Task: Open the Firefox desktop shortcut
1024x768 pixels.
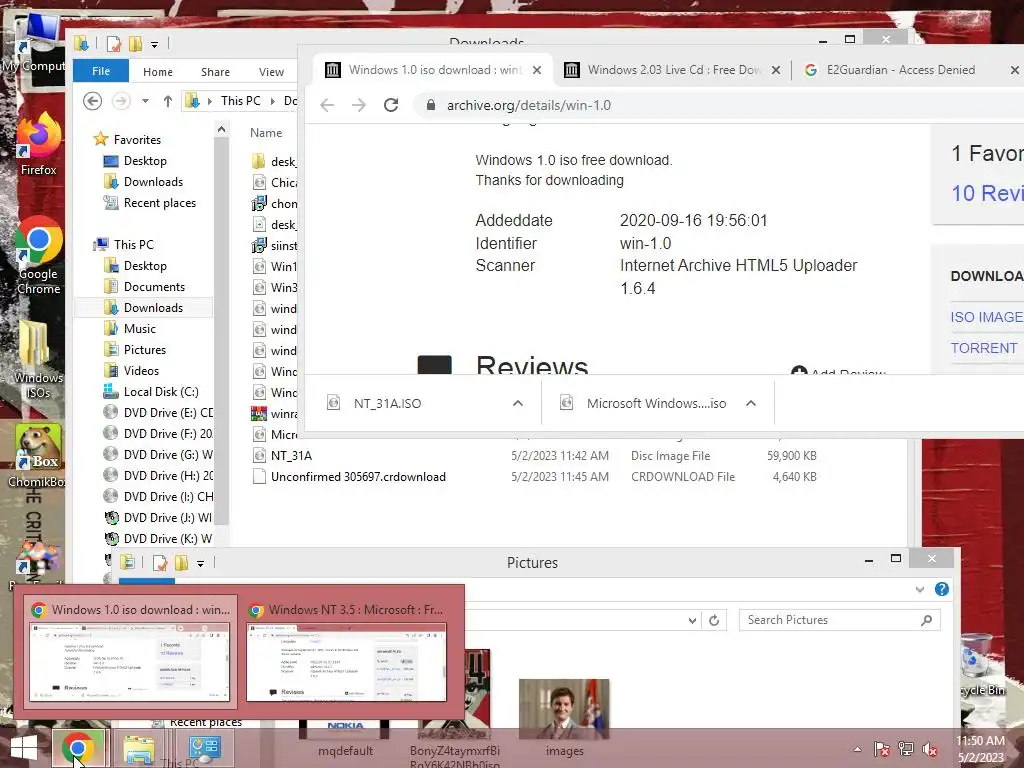Action: pyautogui.click(x=39, y=143)
